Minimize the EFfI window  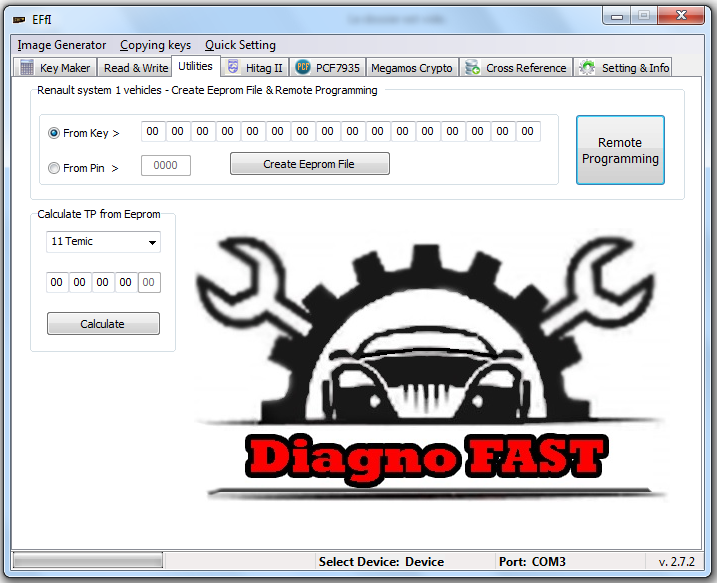point(617,16)
